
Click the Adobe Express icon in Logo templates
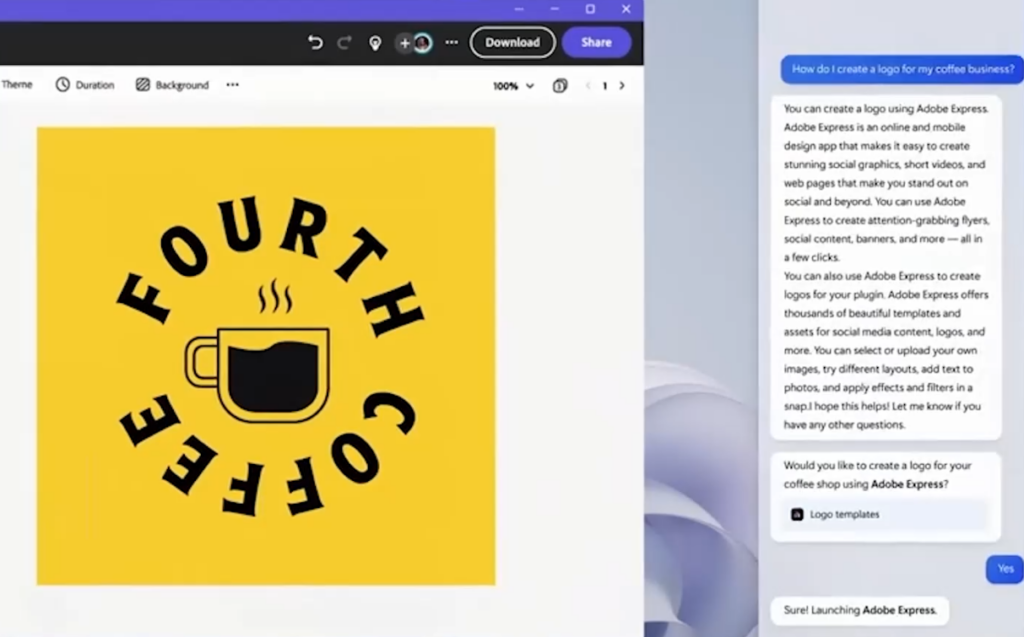797,514
